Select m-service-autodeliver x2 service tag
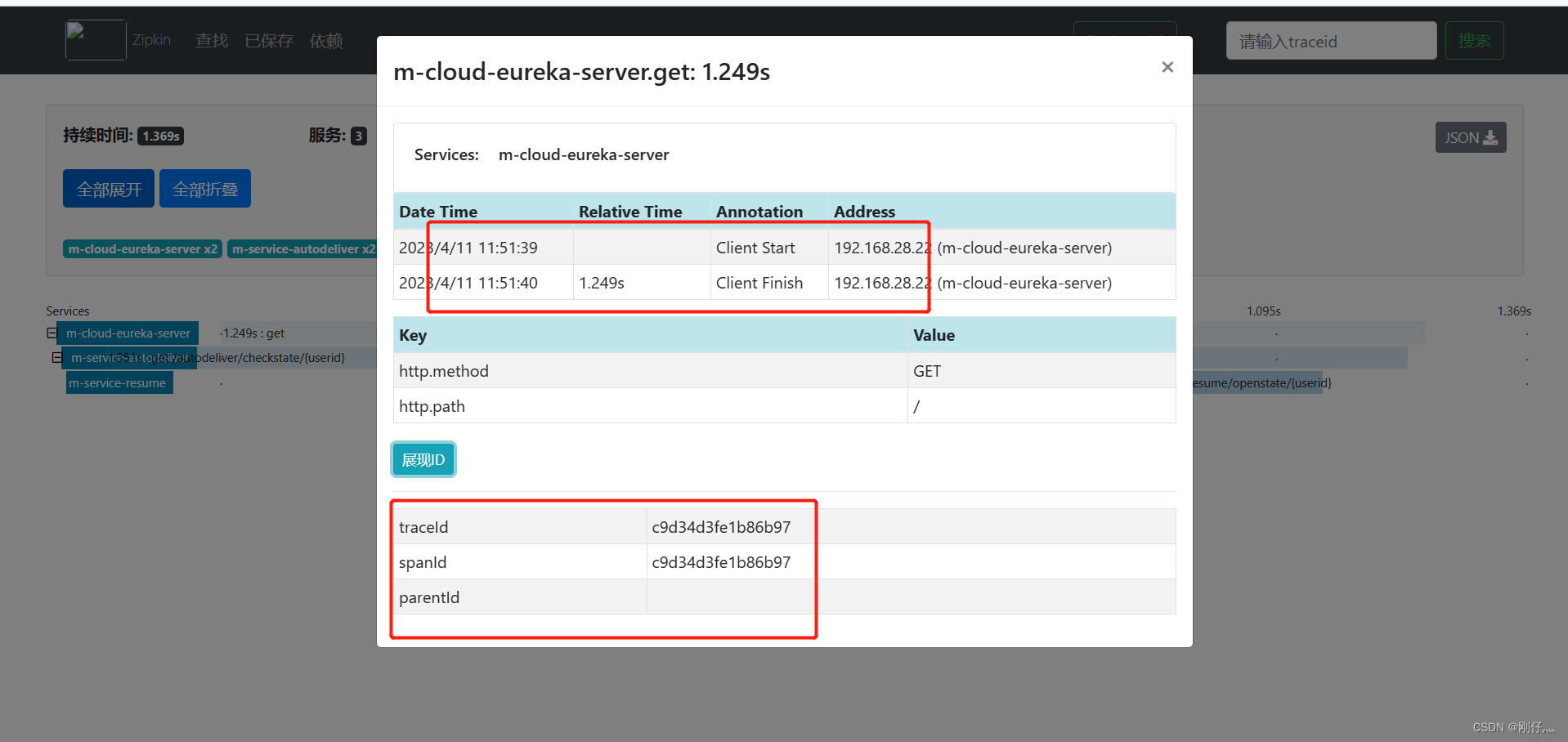The image size is (1568, 742). (302, 248)
